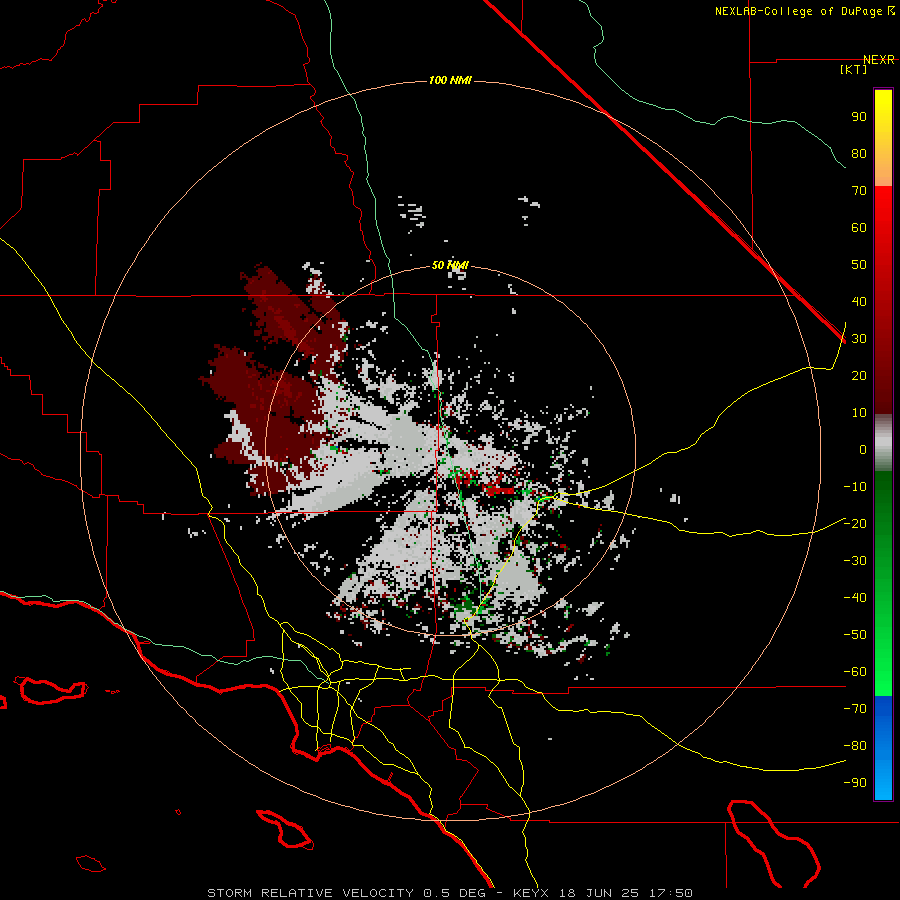Click the -80 value on velocity scale
Viewport: 900px width, 900px height.
tap(855, 746)
